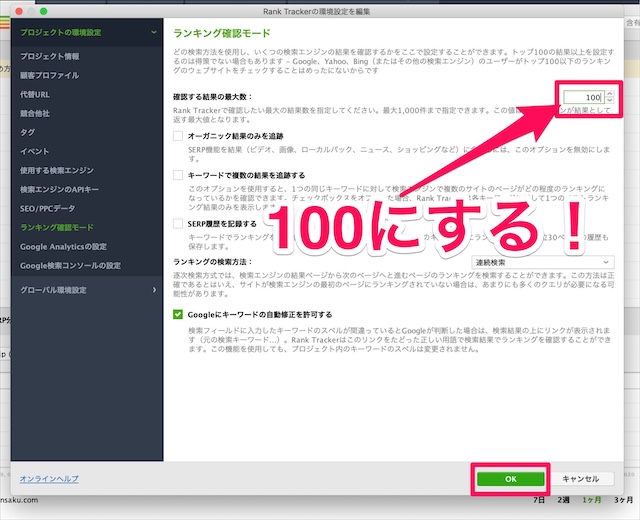Image resolution: width=640 pixels, height=520 pixels.
Task: Expand the グローバル環境設定 section arrow
Action: pos(154,290)
